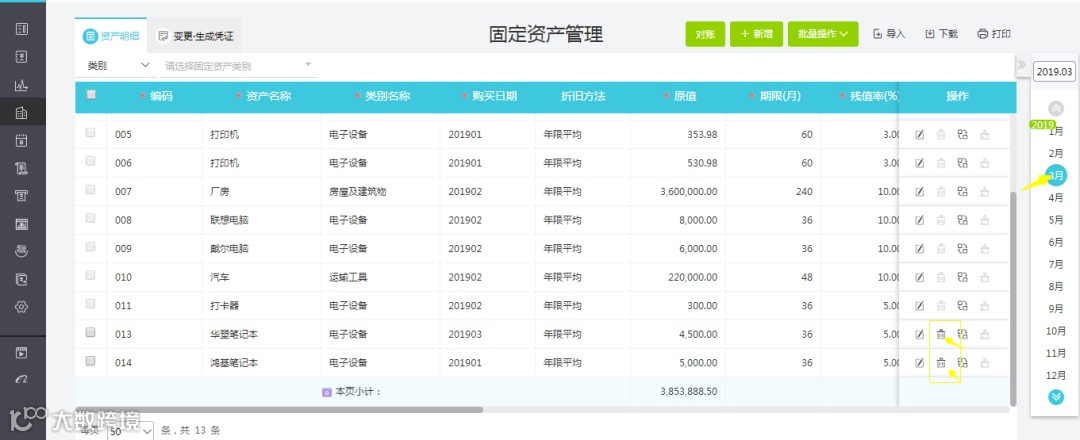Select month 2月 in period list
This screenshot has width=1080, height=440.
(1055, 153)
